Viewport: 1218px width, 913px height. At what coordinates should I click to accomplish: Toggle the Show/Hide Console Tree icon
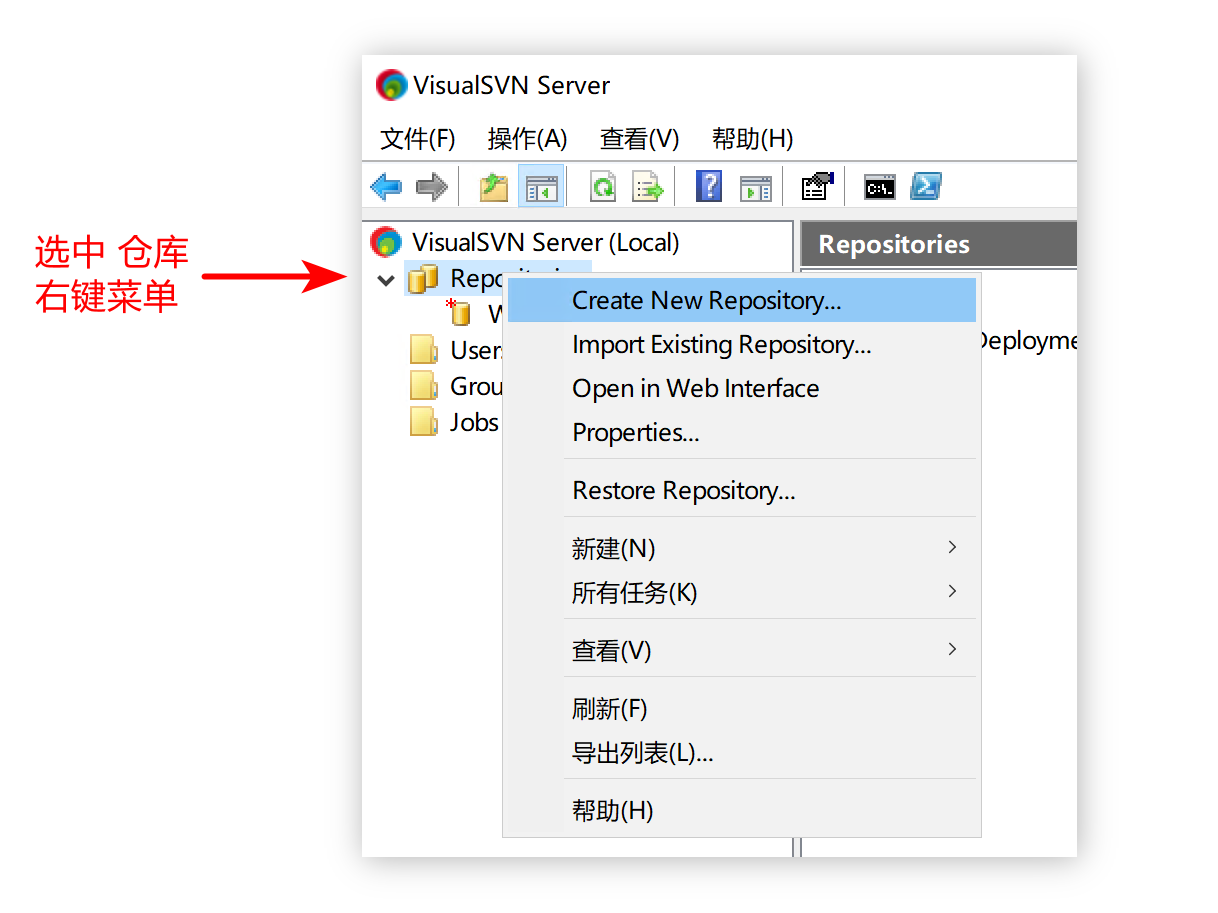(541, 187)
